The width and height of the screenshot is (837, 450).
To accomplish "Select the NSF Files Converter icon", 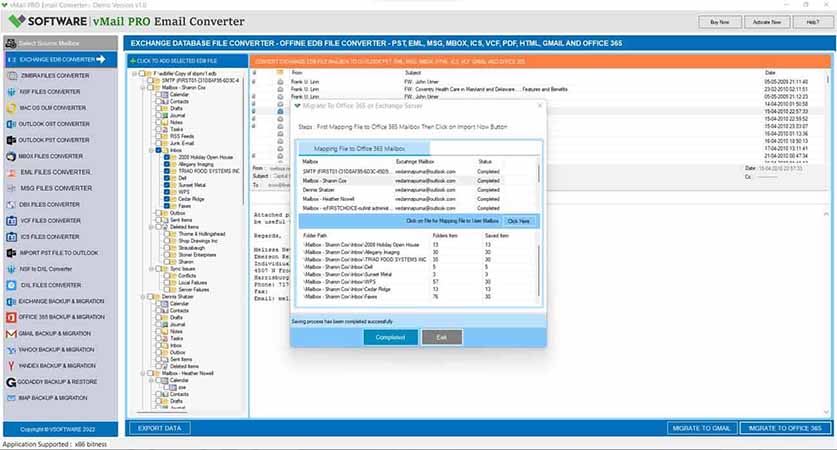I will pyautogui.click(x=11, y=92).
